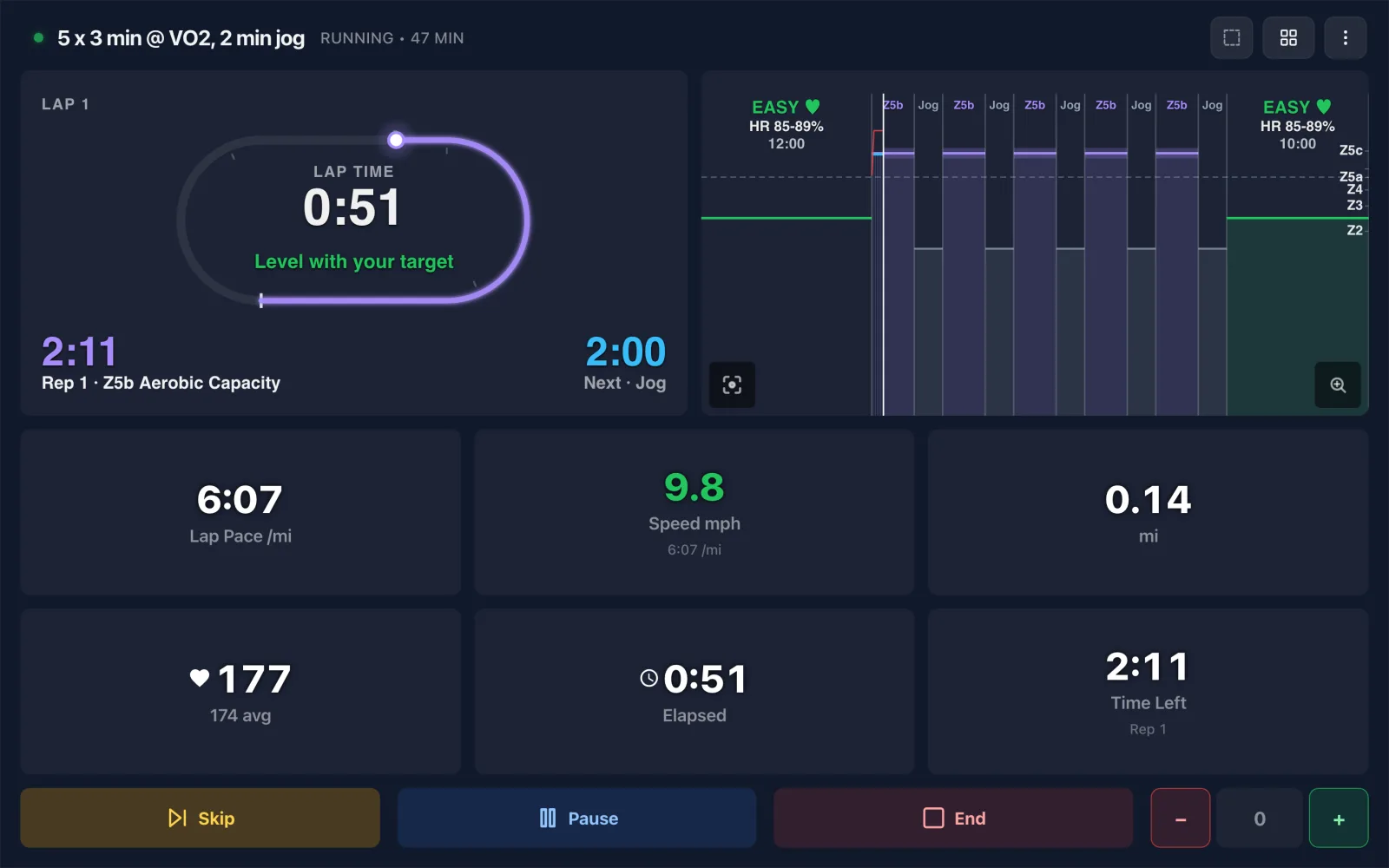Click the green heart icon next to cooldown EASY
1389x868 pixels.
(1324, 106)
